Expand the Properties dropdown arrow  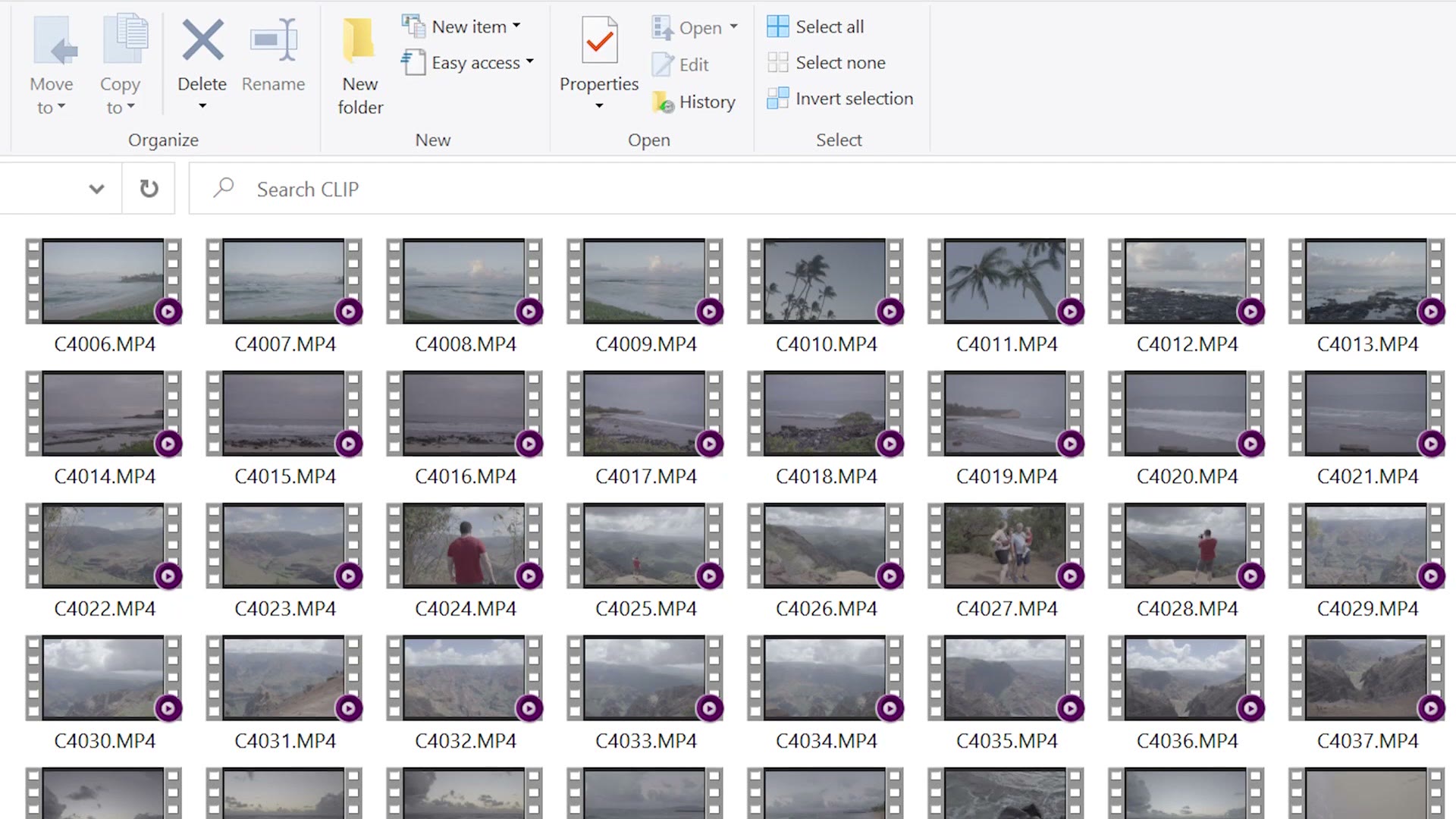coord(599,106)
